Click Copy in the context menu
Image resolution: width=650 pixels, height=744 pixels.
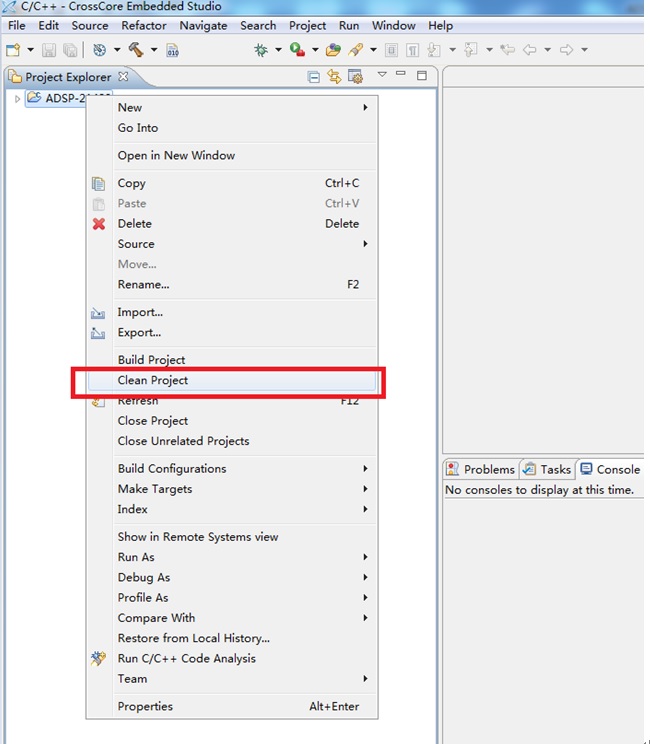click(232, 183)
